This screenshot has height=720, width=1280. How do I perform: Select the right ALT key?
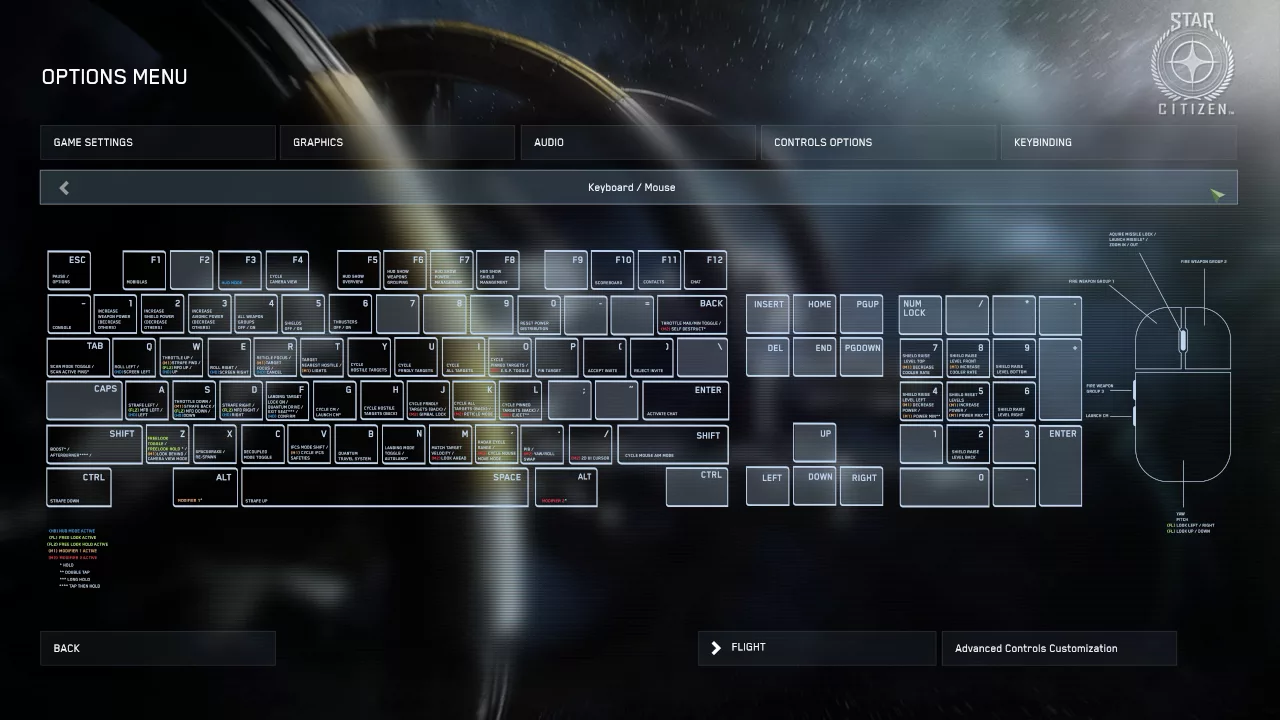pos(566,487)
